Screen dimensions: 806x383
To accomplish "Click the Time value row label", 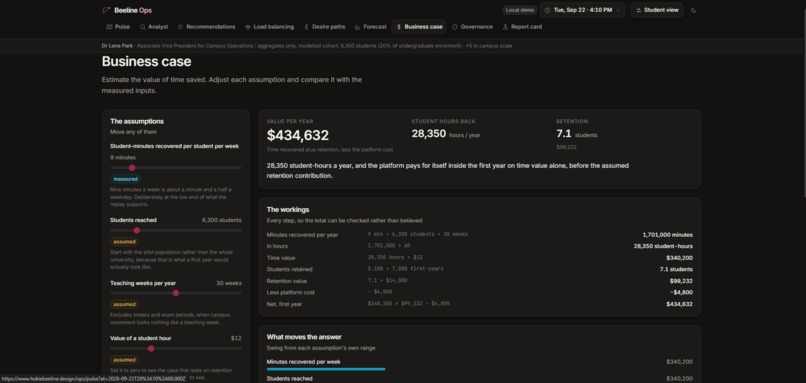I will (x=281, y=258).
